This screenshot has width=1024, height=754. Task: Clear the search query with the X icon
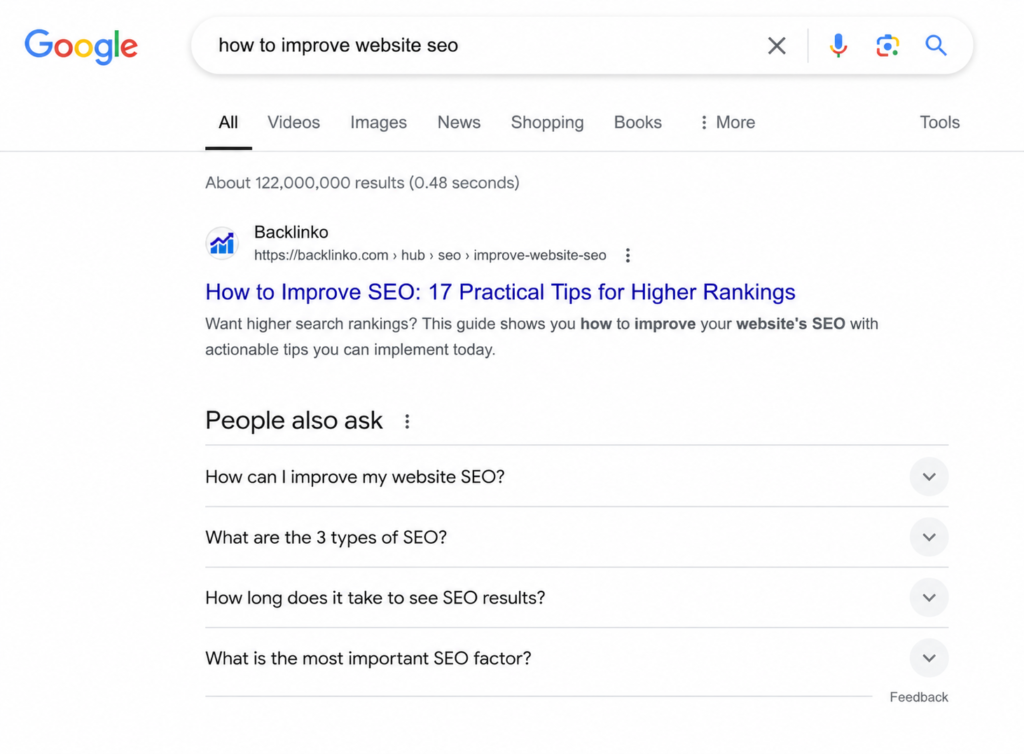776,46
